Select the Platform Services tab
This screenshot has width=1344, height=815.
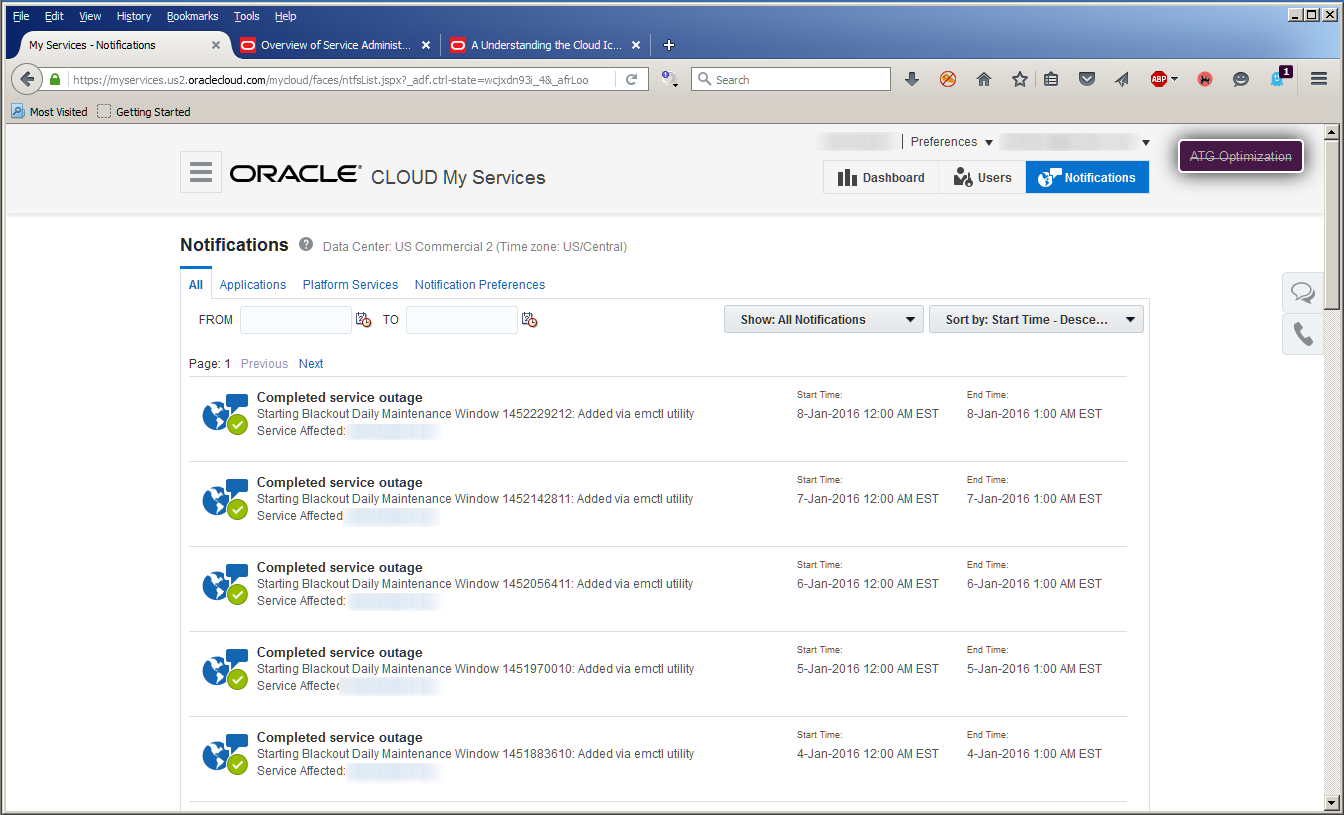coord(350,285)
